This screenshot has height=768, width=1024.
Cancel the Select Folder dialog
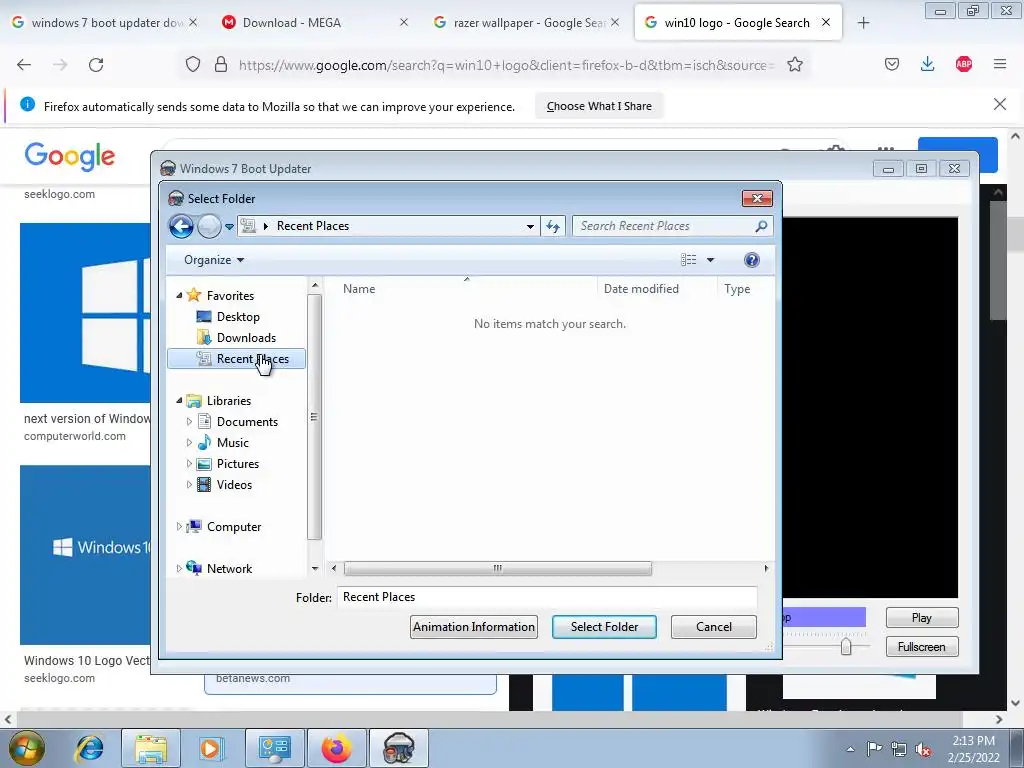[714, 627]
